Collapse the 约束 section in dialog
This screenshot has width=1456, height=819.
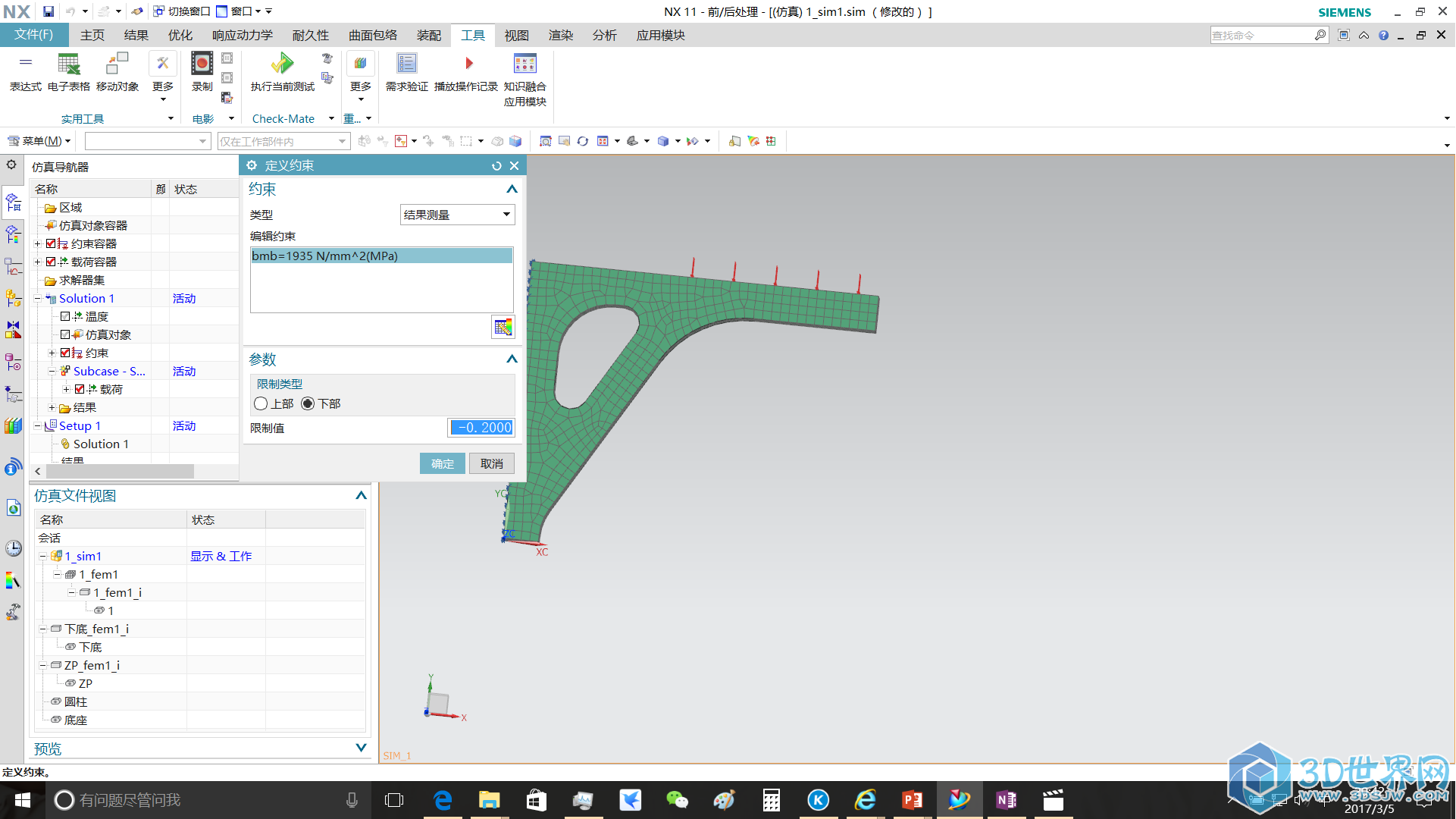pos(512,189)
